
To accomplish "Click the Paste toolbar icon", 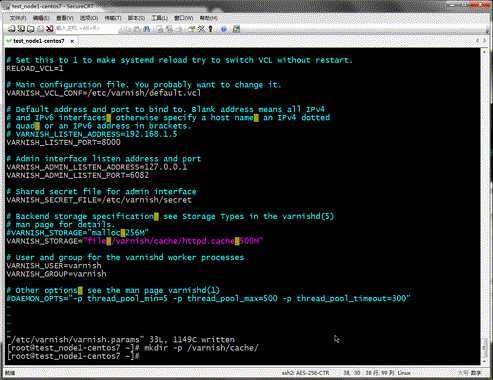I will pyautogui.click(x=137, y=29).
